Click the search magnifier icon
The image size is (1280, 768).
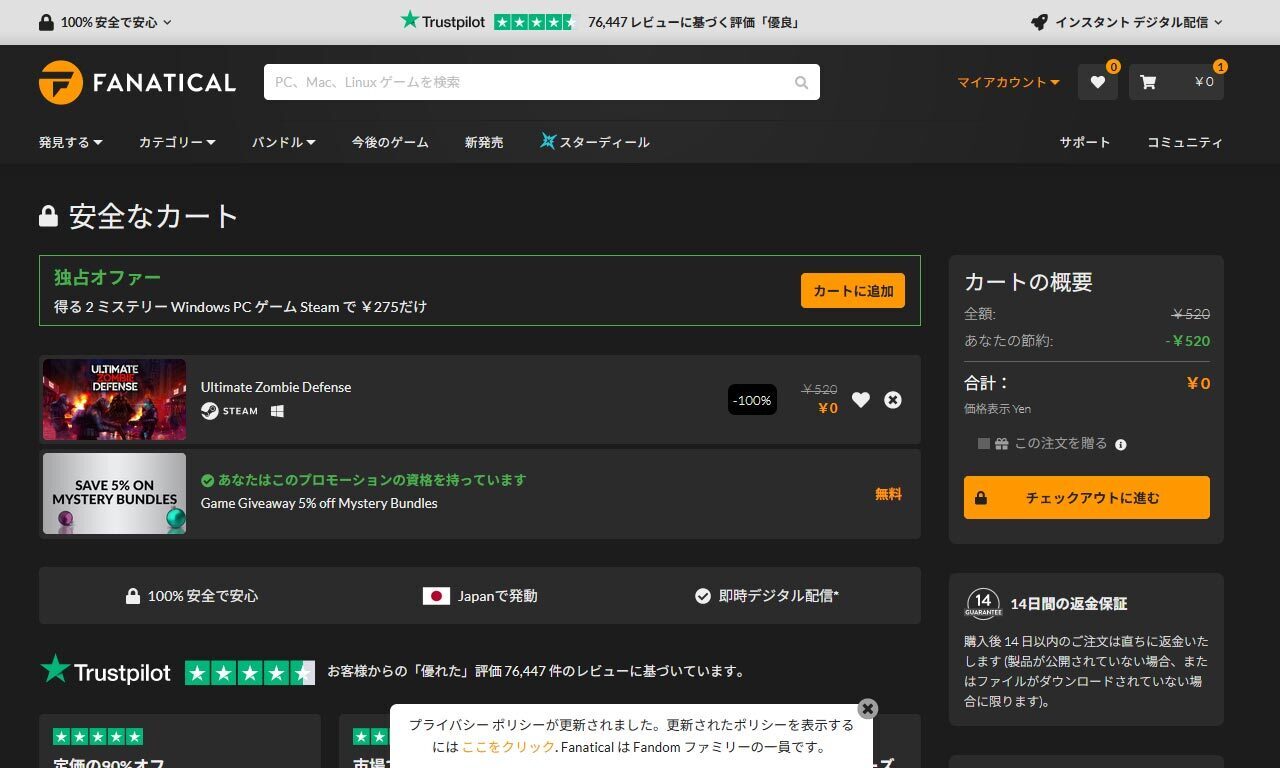[801, 83]
